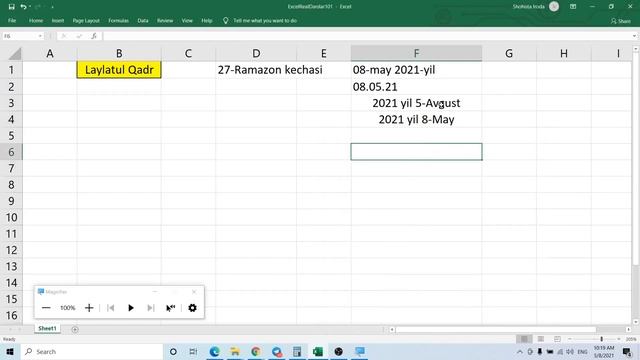Select cell containing 08-may 2021-yil
The width and height of the screenshot is (640, 360).
click(416, 70)
